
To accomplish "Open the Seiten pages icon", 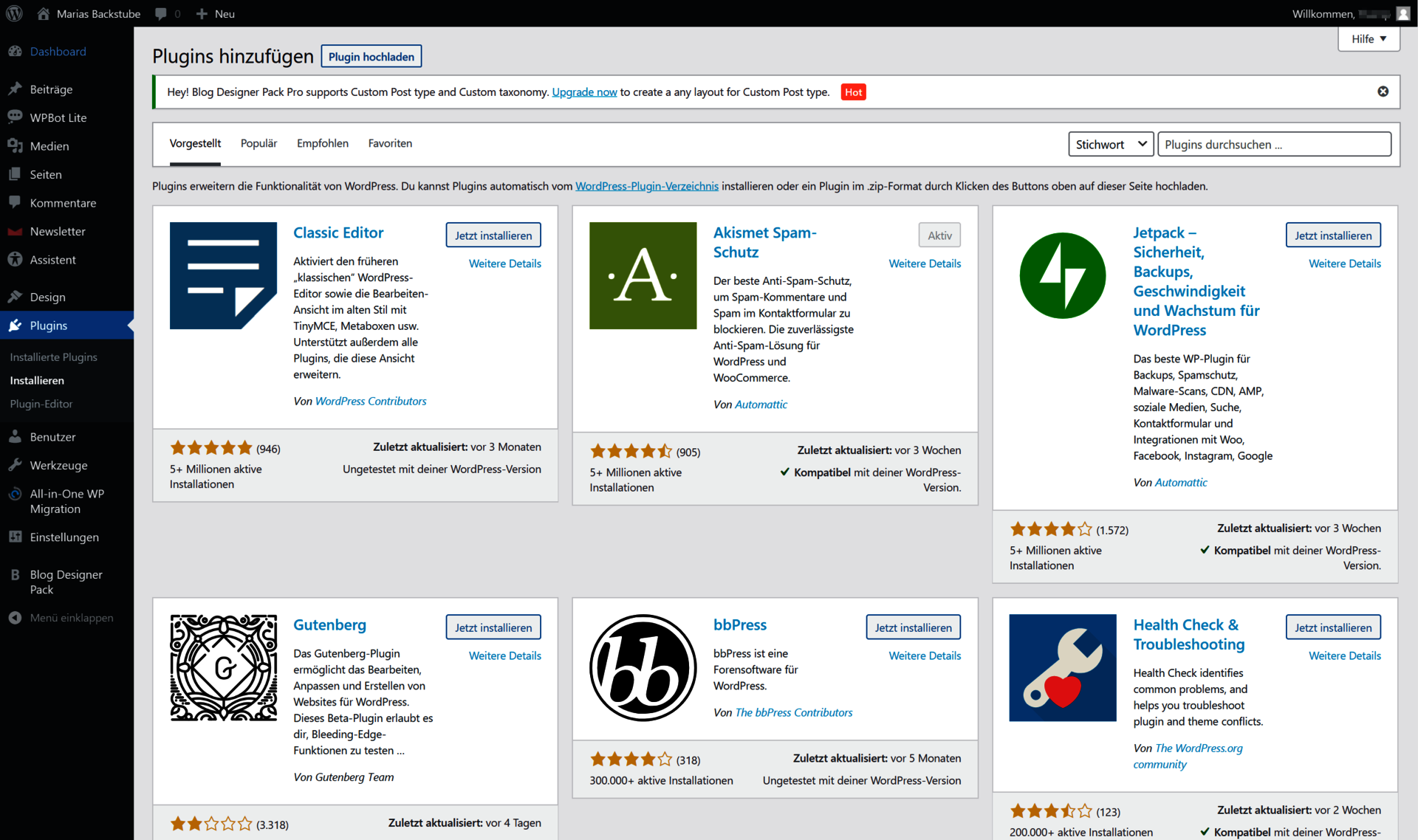I will click(x=15, y=174).
